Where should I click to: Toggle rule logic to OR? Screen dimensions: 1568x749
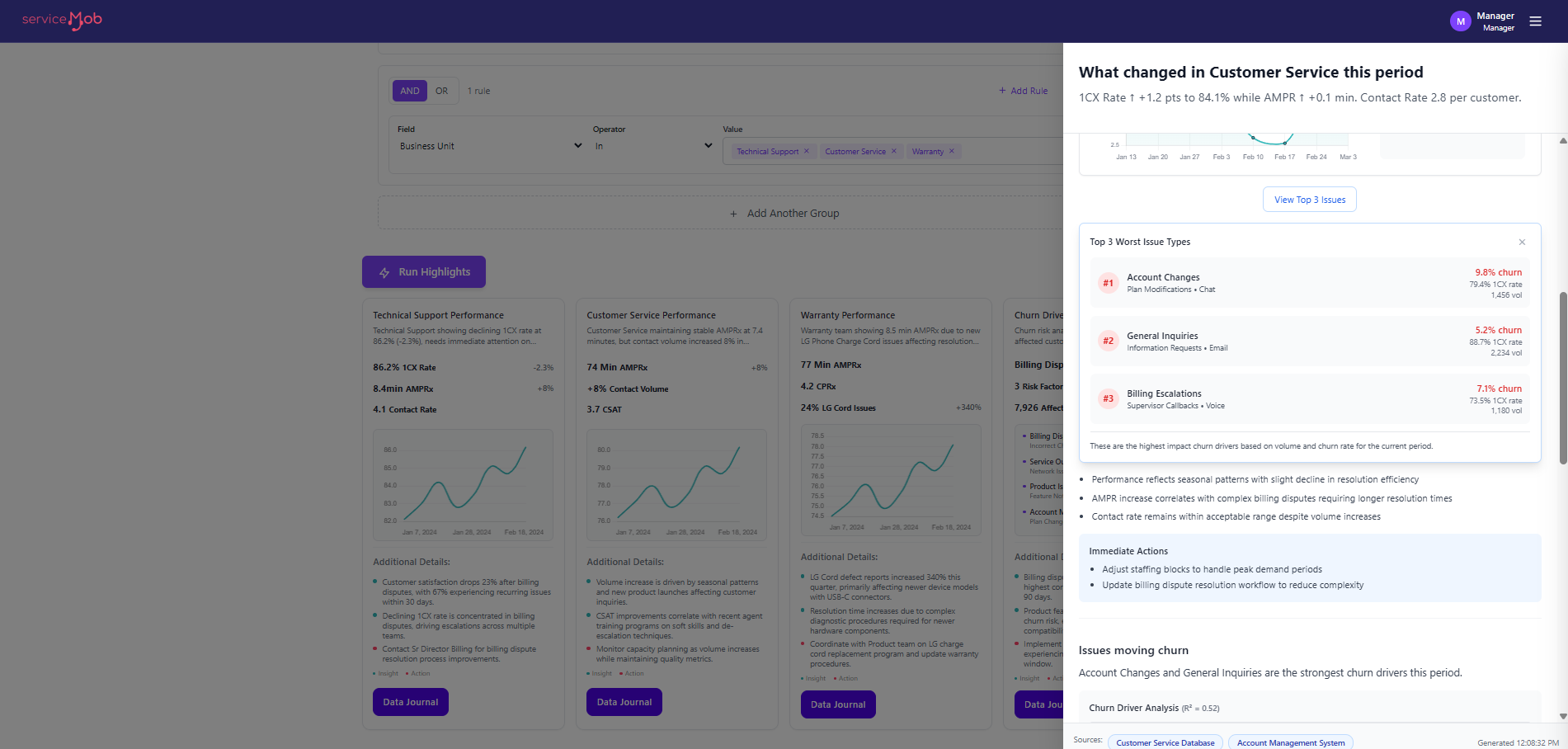click(441, 90)
